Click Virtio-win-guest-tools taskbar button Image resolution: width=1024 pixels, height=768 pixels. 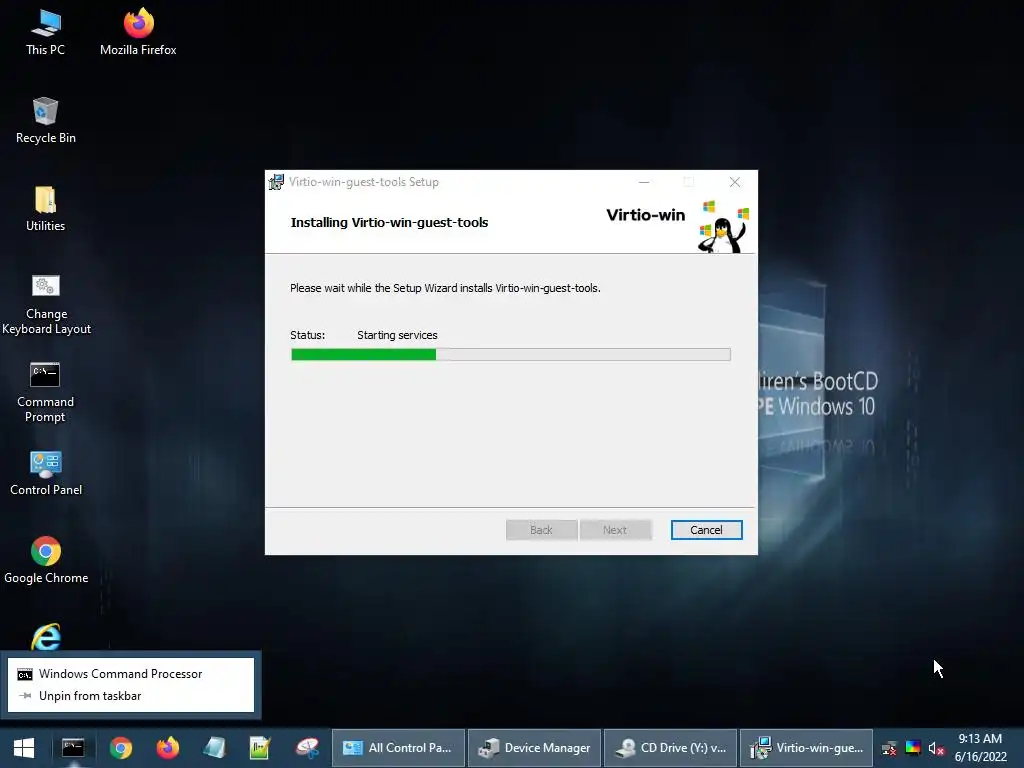[x=807, y=748]
